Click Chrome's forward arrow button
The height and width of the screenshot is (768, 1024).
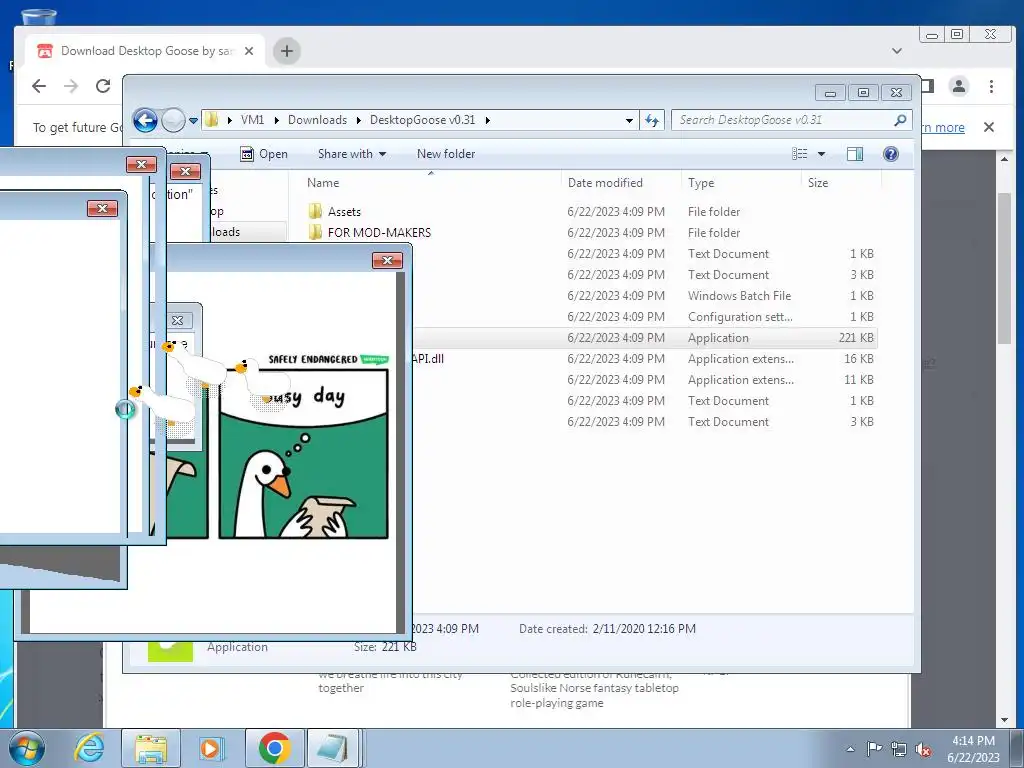click(71, 86)
